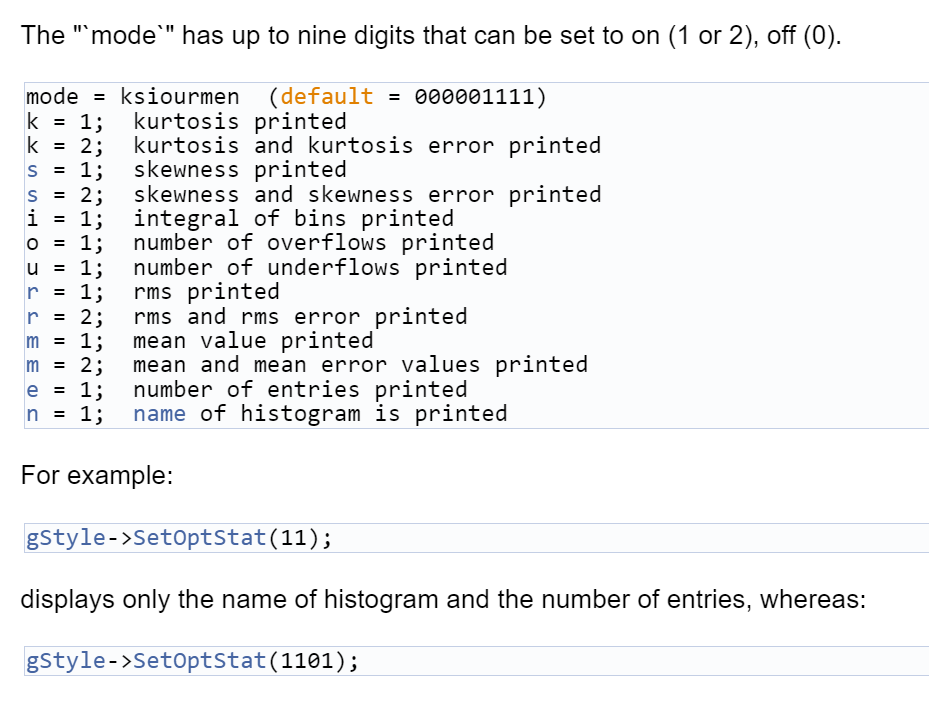Click the "mean value printed" line

253,341
